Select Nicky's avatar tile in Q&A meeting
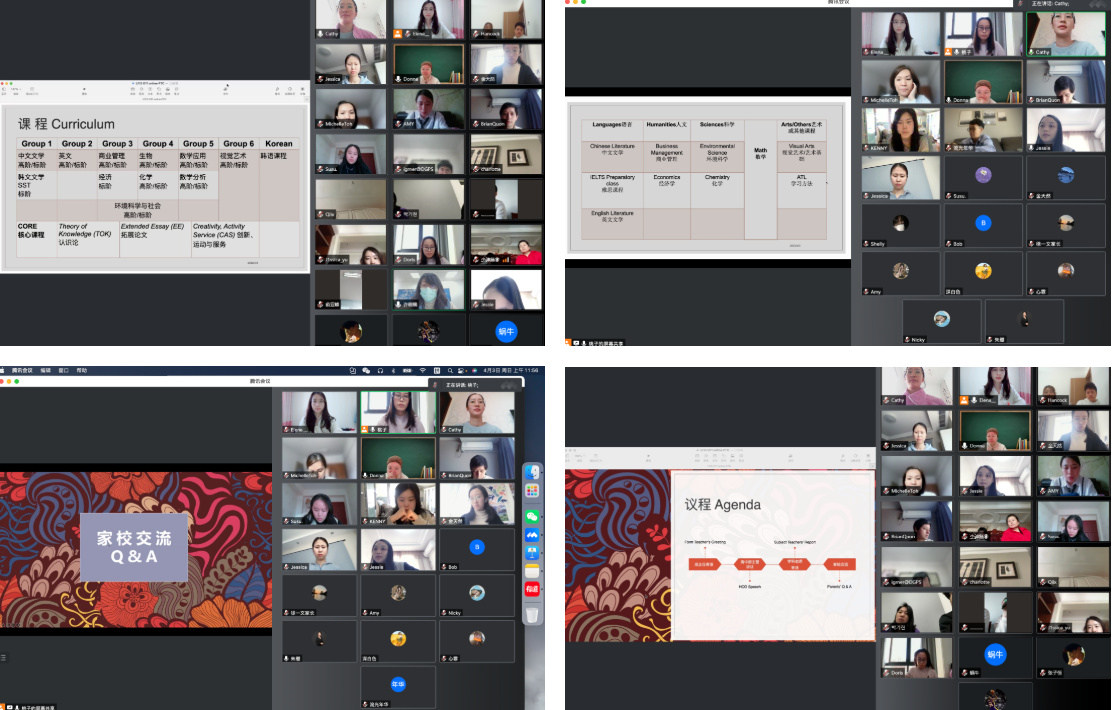Viewport: 1113px width, 710px height. [477, 595]
